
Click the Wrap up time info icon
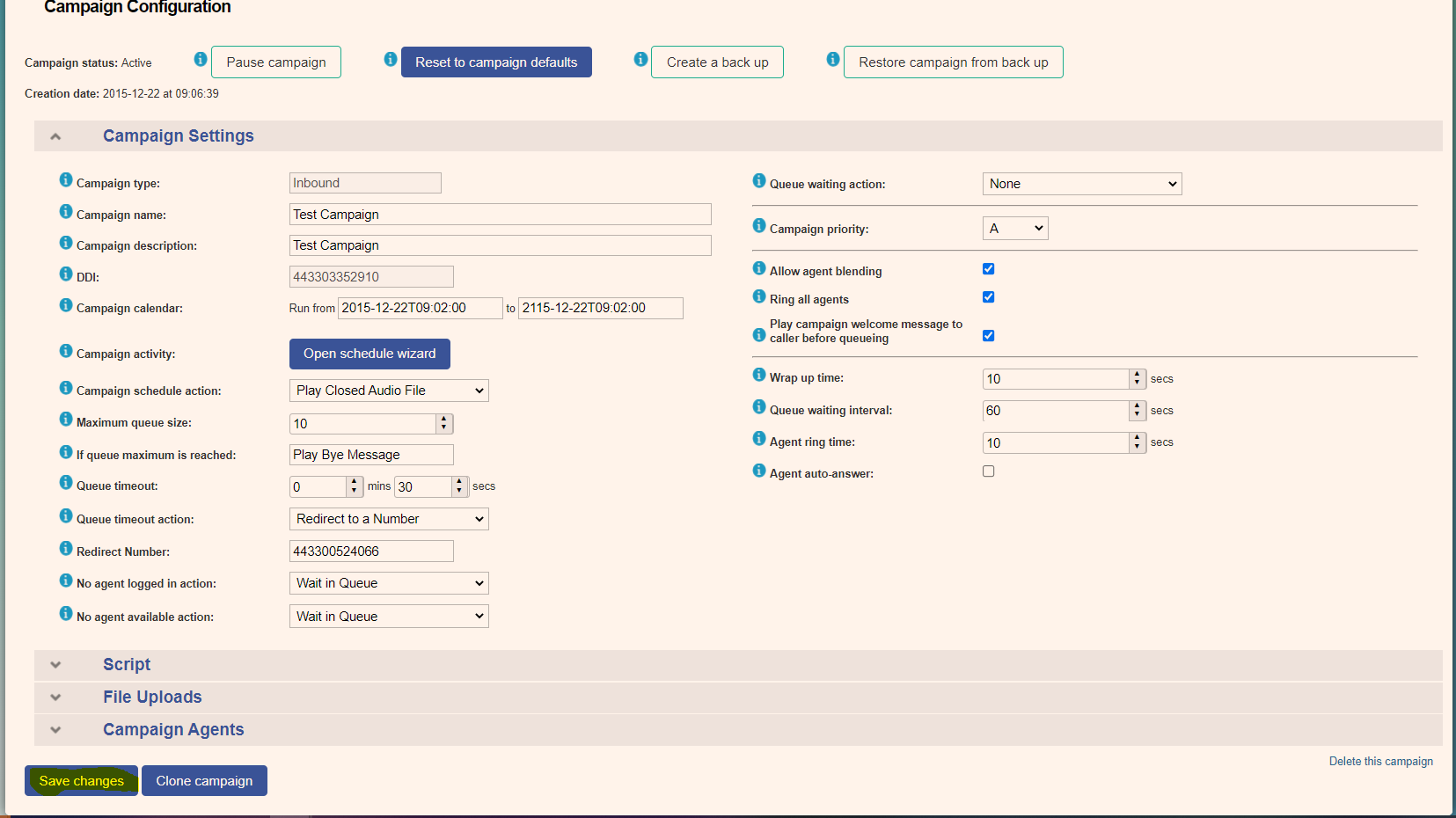[x=759, y=374]
